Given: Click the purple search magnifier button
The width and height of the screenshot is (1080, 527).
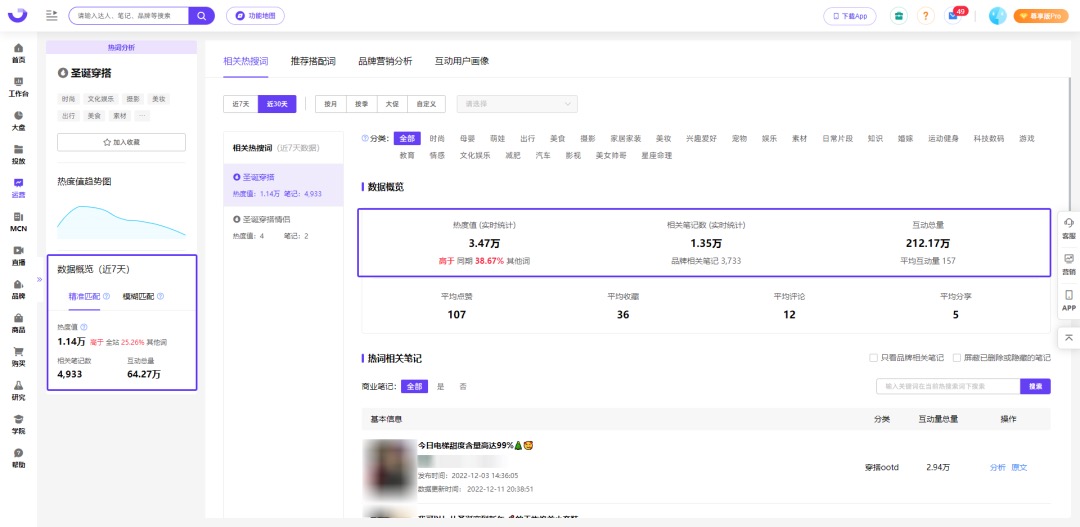Looking at the screenshot, I should [x=201, y=15].
